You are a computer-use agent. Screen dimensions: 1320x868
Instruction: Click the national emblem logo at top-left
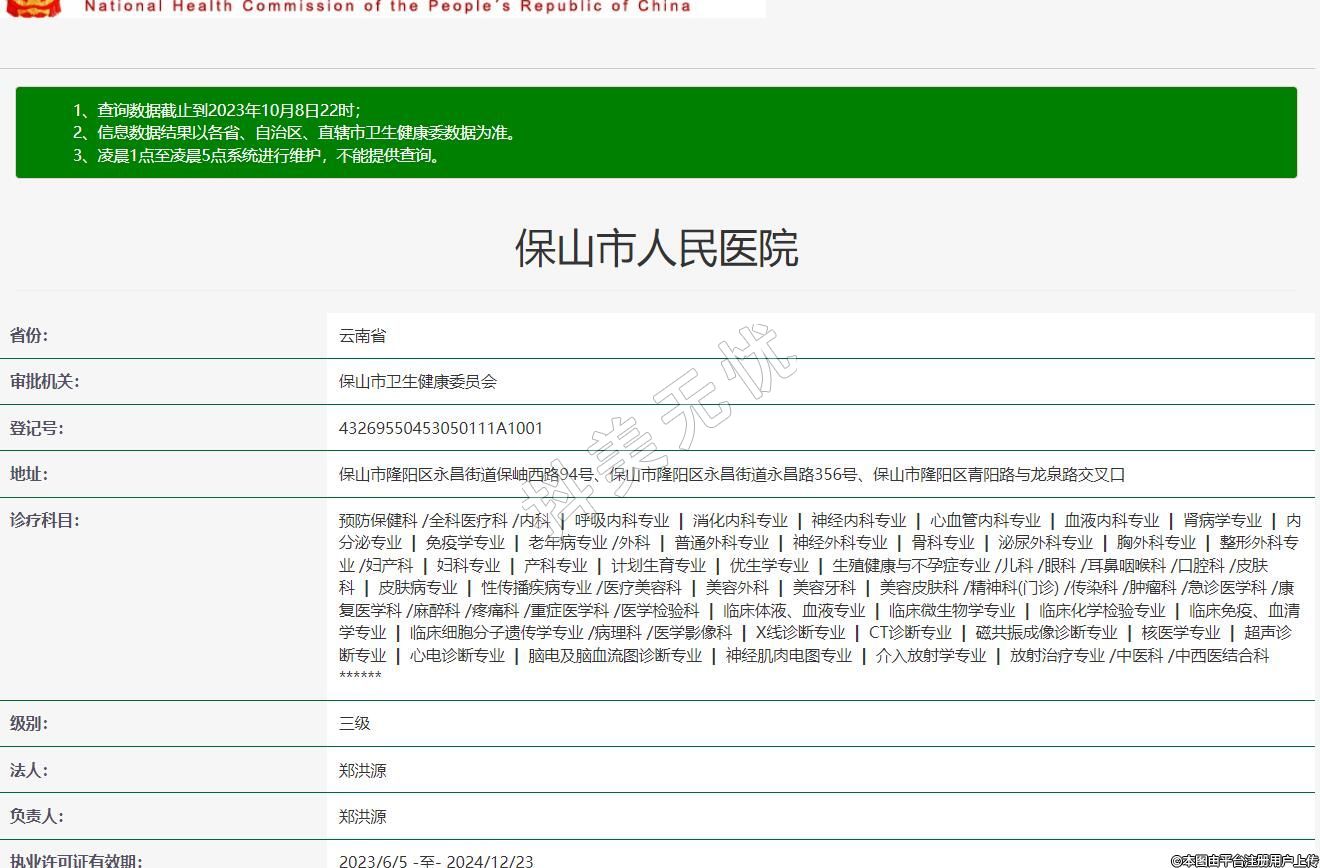tap(33, 7)
